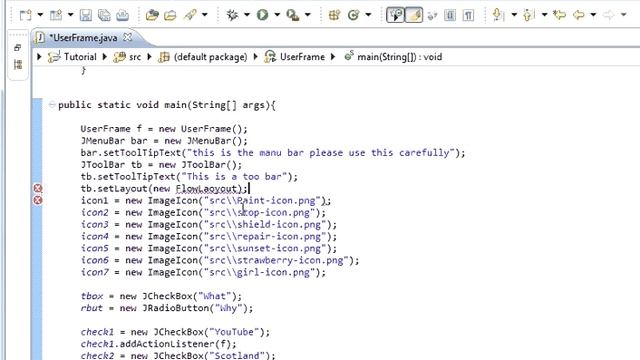Select main(String[]) : void breadcrumb item
The image size is (640, 360).
coord(399,57)
